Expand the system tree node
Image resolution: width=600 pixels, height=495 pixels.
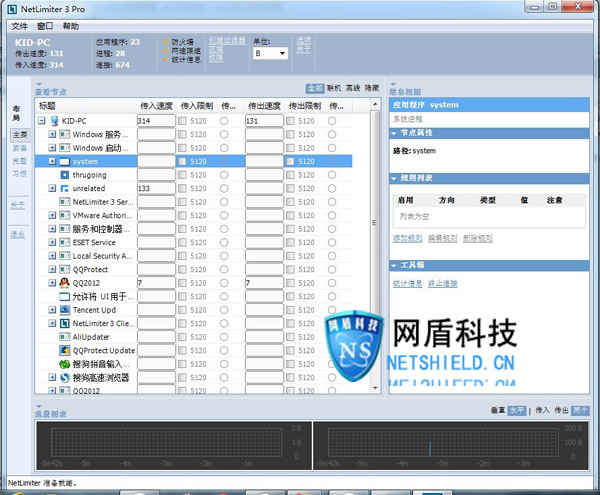(x=52, y=161)
